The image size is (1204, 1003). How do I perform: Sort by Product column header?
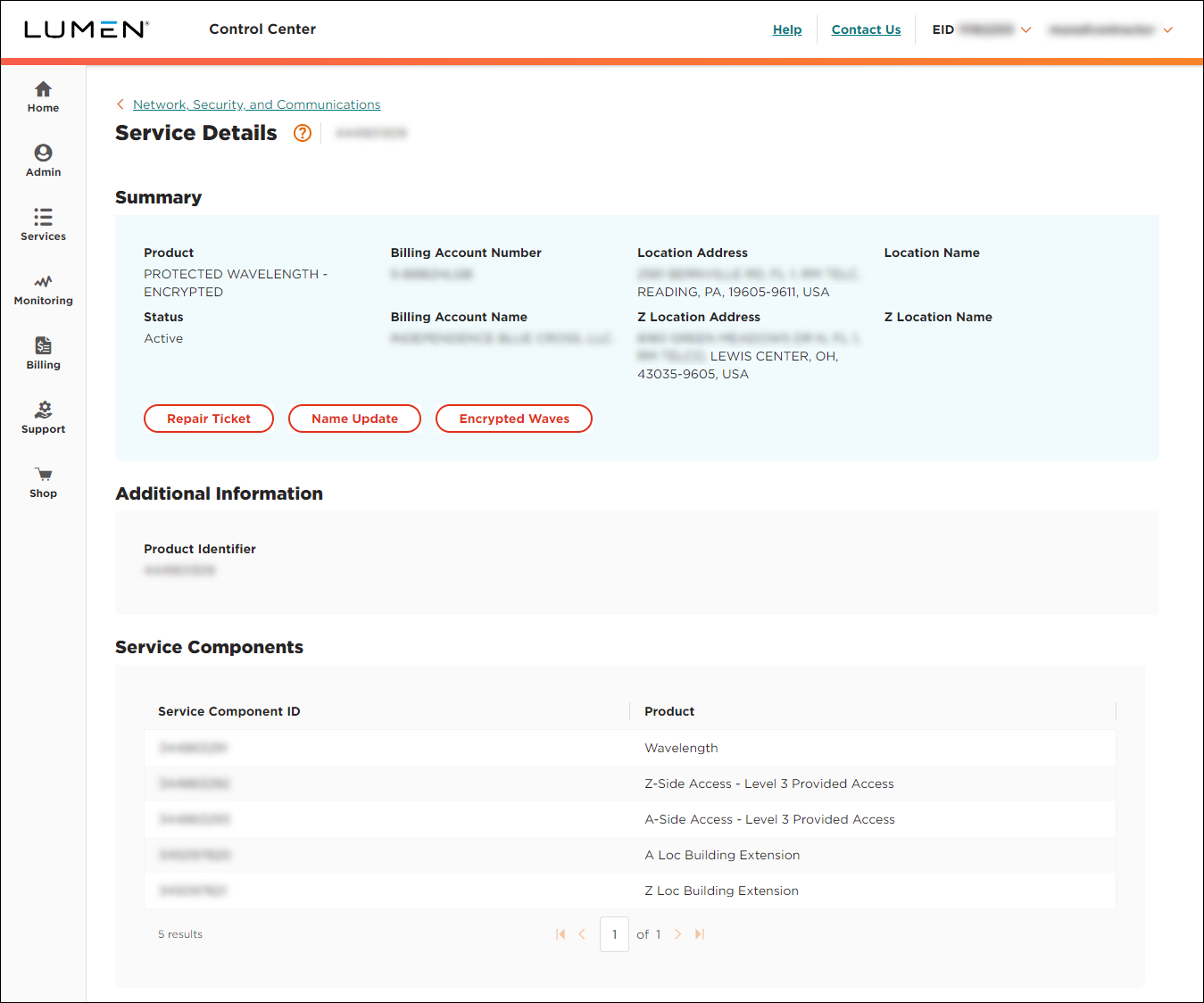point(669,711)
